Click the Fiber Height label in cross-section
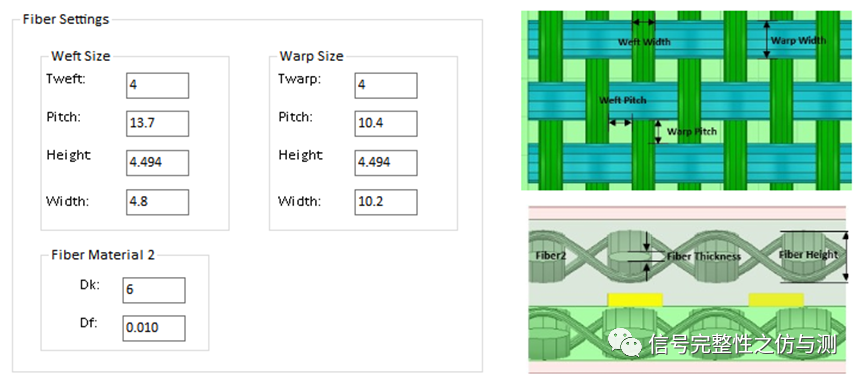Screen dimensions: 865x382 pos(808,254)
